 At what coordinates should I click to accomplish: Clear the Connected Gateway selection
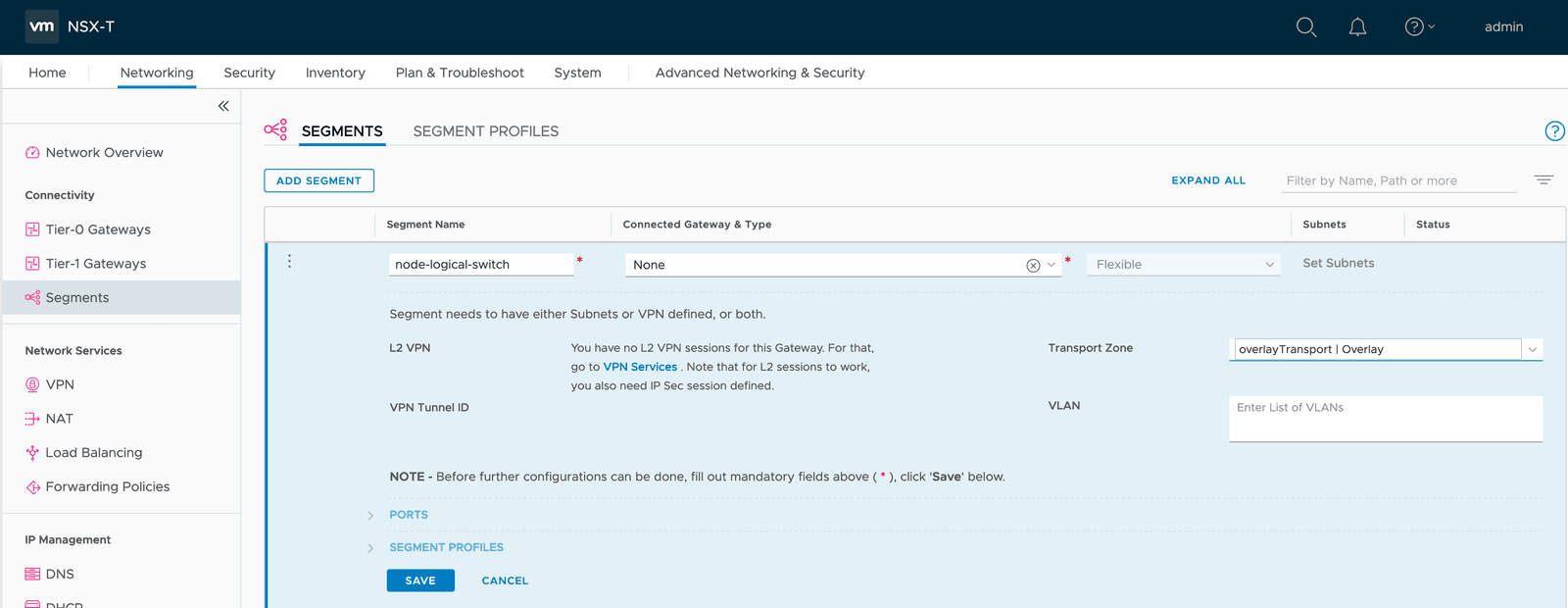pyautogui.click(x=1033, y=266)
